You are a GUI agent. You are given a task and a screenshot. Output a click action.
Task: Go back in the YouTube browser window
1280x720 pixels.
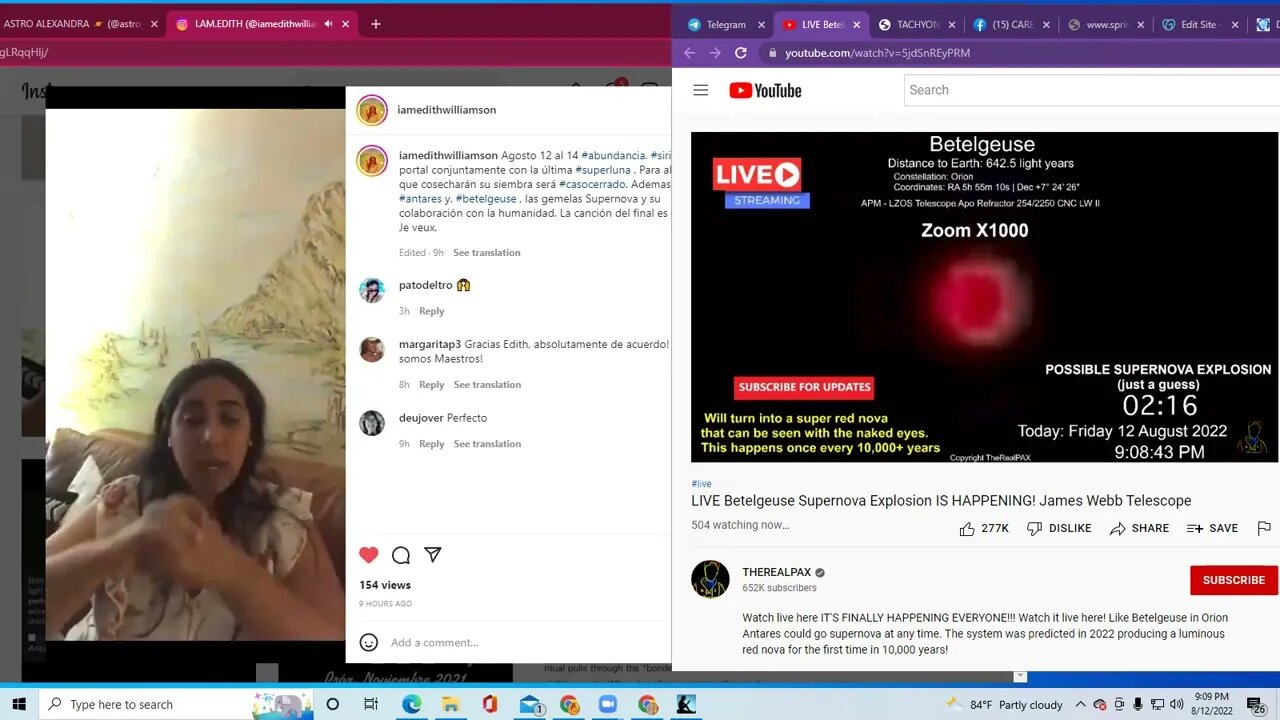click(689, 53)
